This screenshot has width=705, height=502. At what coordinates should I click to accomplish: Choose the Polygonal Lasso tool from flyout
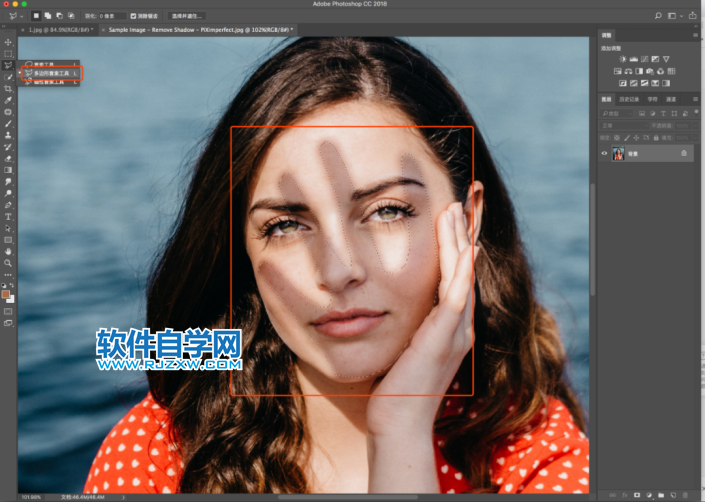pos(49,73)
